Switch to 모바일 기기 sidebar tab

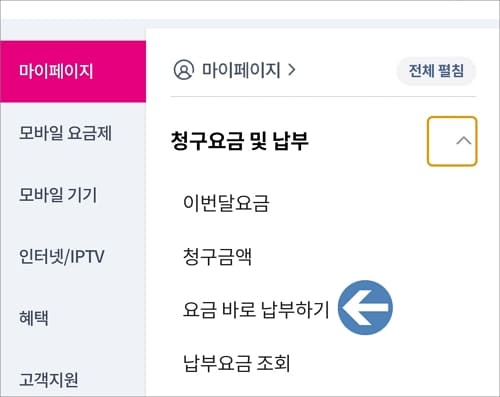tap(58, 195)
